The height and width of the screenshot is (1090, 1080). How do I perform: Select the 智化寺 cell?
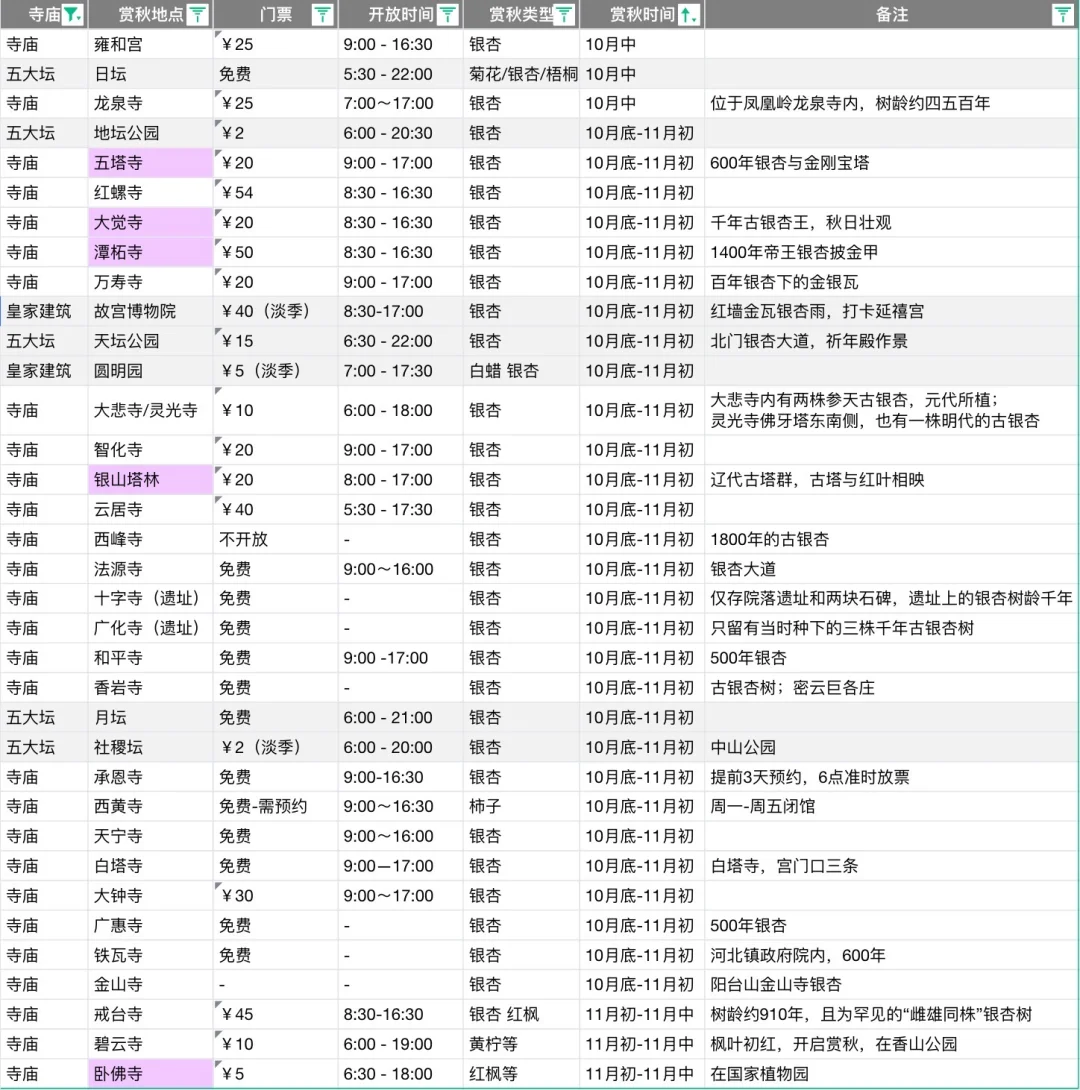150,450
